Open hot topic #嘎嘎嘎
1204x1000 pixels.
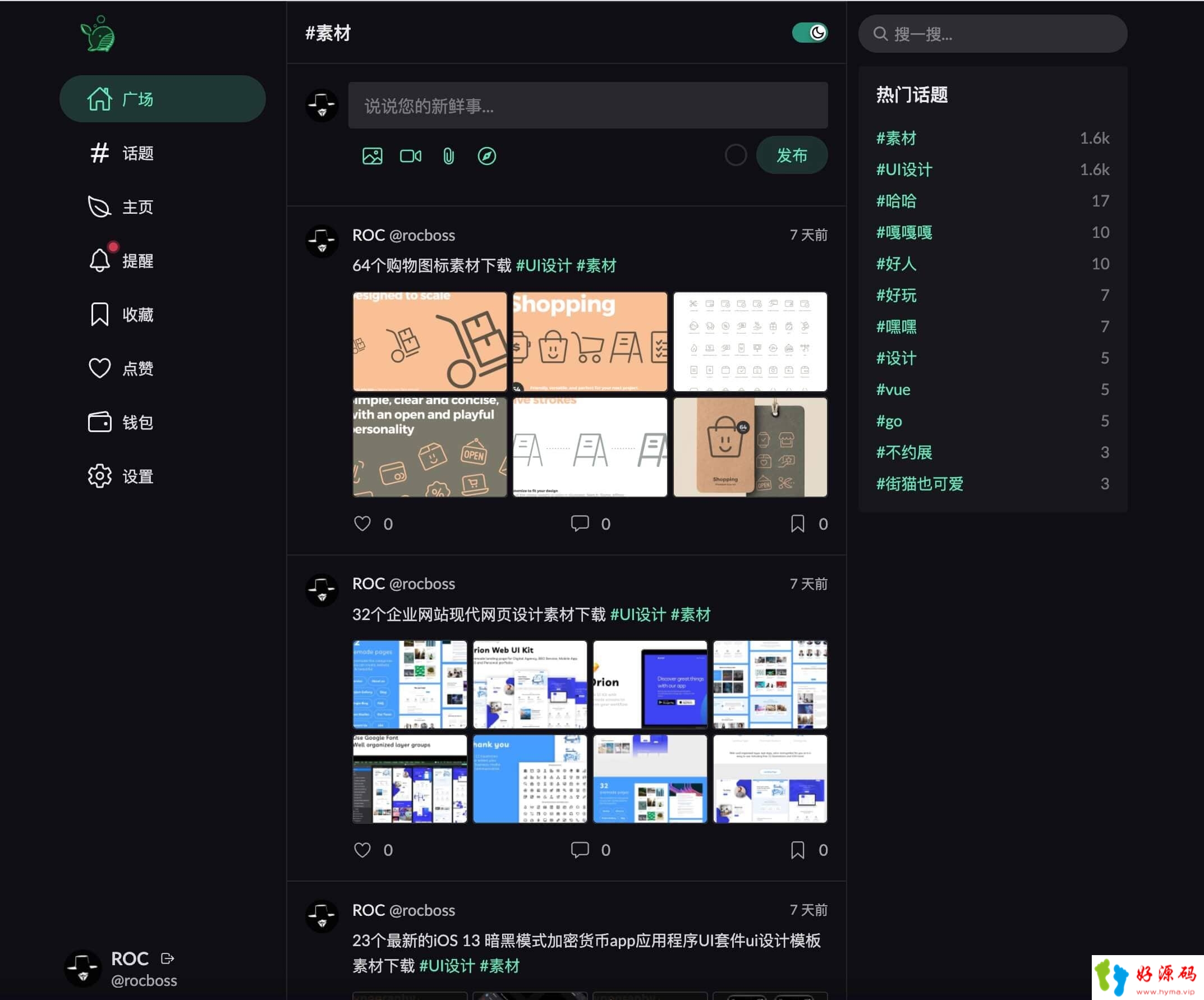click(x=904, y=232)
